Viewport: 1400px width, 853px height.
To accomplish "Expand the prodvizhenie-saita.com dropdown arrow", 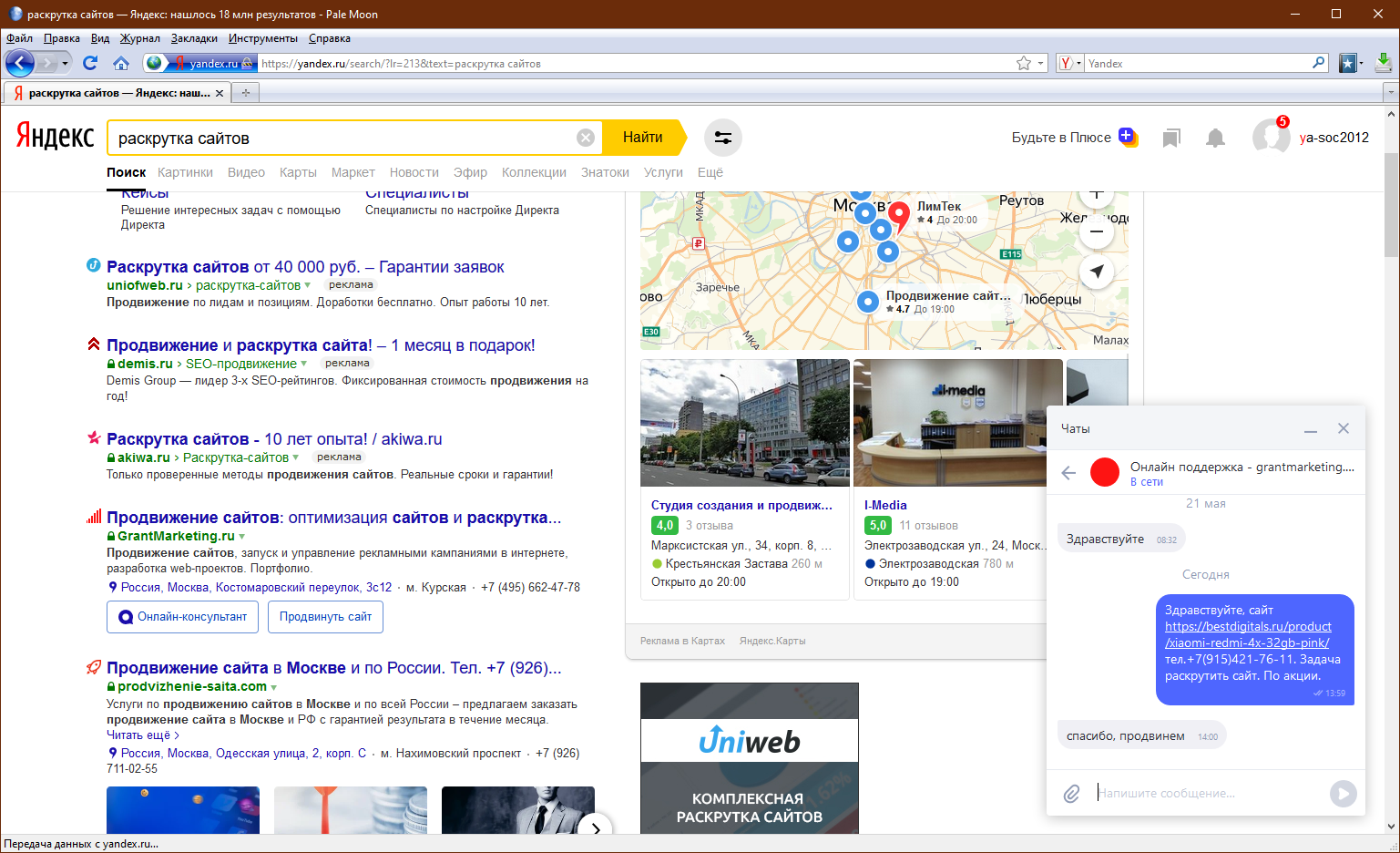I will [x=273, y=687].
